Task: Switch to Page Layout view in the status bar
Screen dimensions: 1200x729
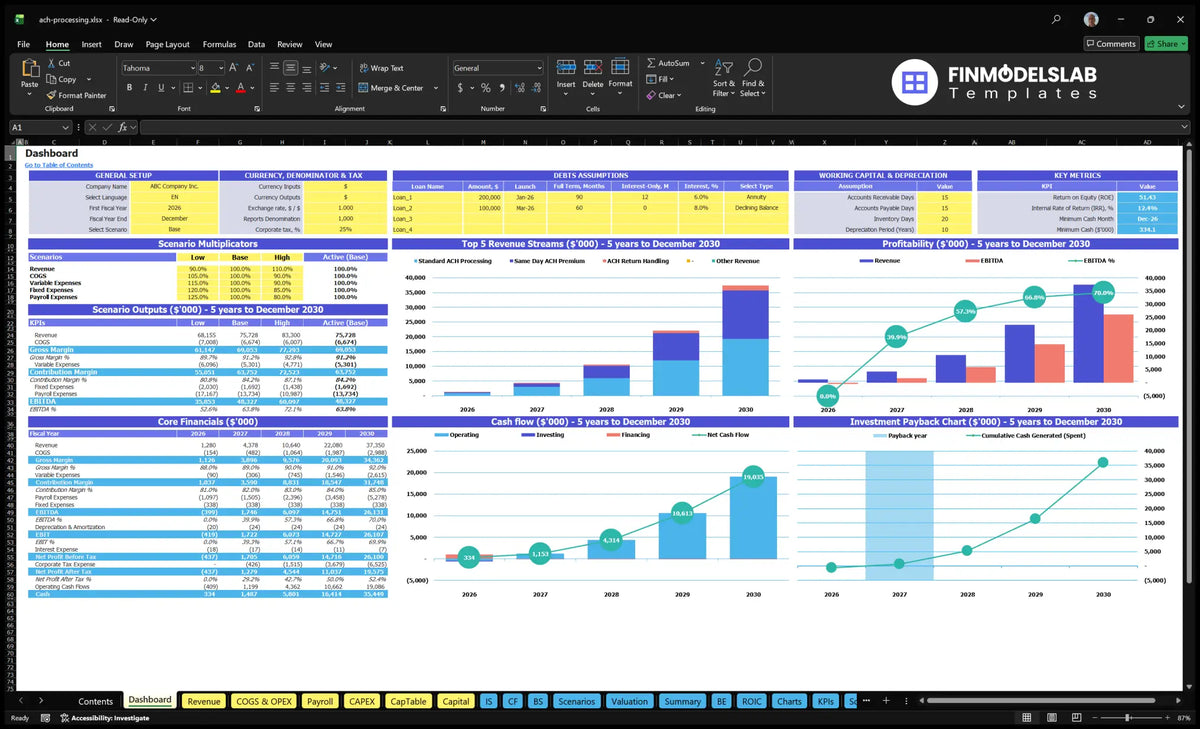Action: pos(1050,718)
